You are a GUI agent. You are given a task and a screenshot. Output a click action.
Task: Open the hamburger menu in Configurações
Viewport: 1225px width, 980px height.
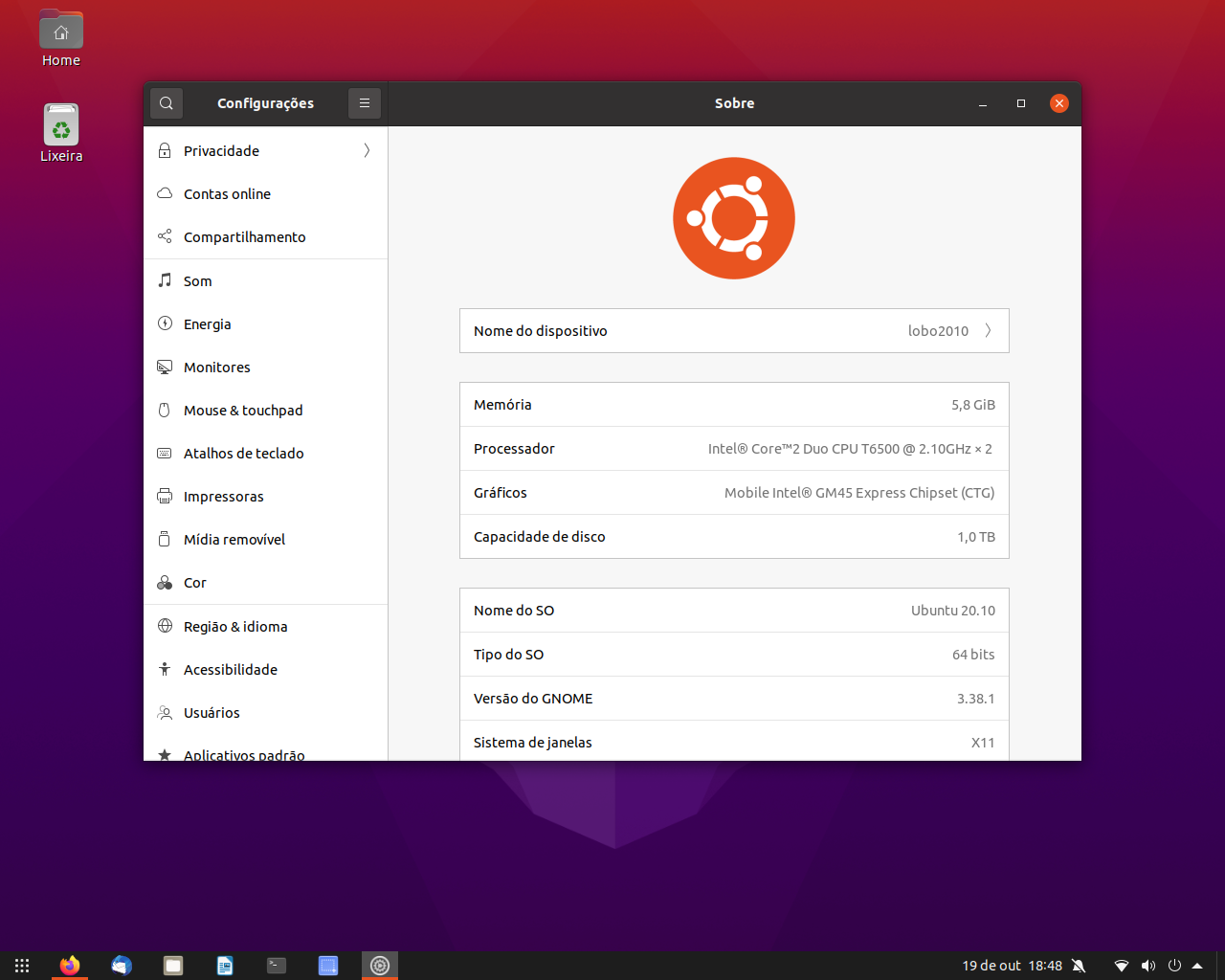point(364,102)
